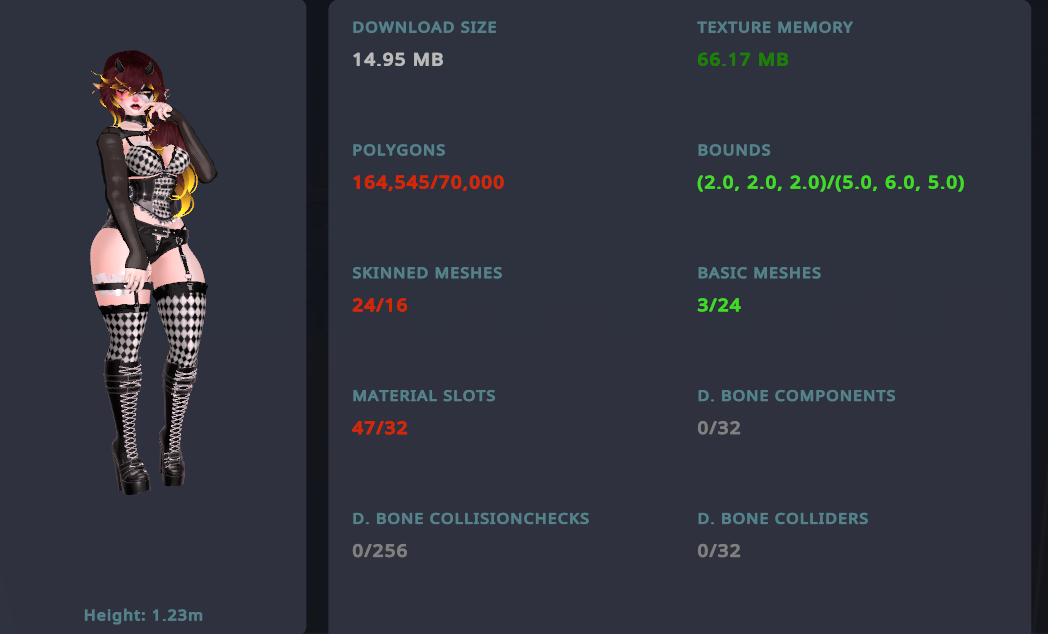1048x634 pixels.
Task: Select the Texture Memory heading
Action: (775, 28)
